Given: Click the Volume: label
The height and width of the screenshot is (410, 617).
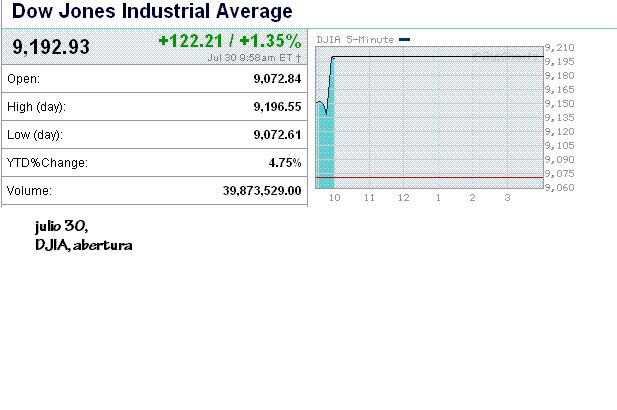Looking at the screenshot, I should 30,191.
